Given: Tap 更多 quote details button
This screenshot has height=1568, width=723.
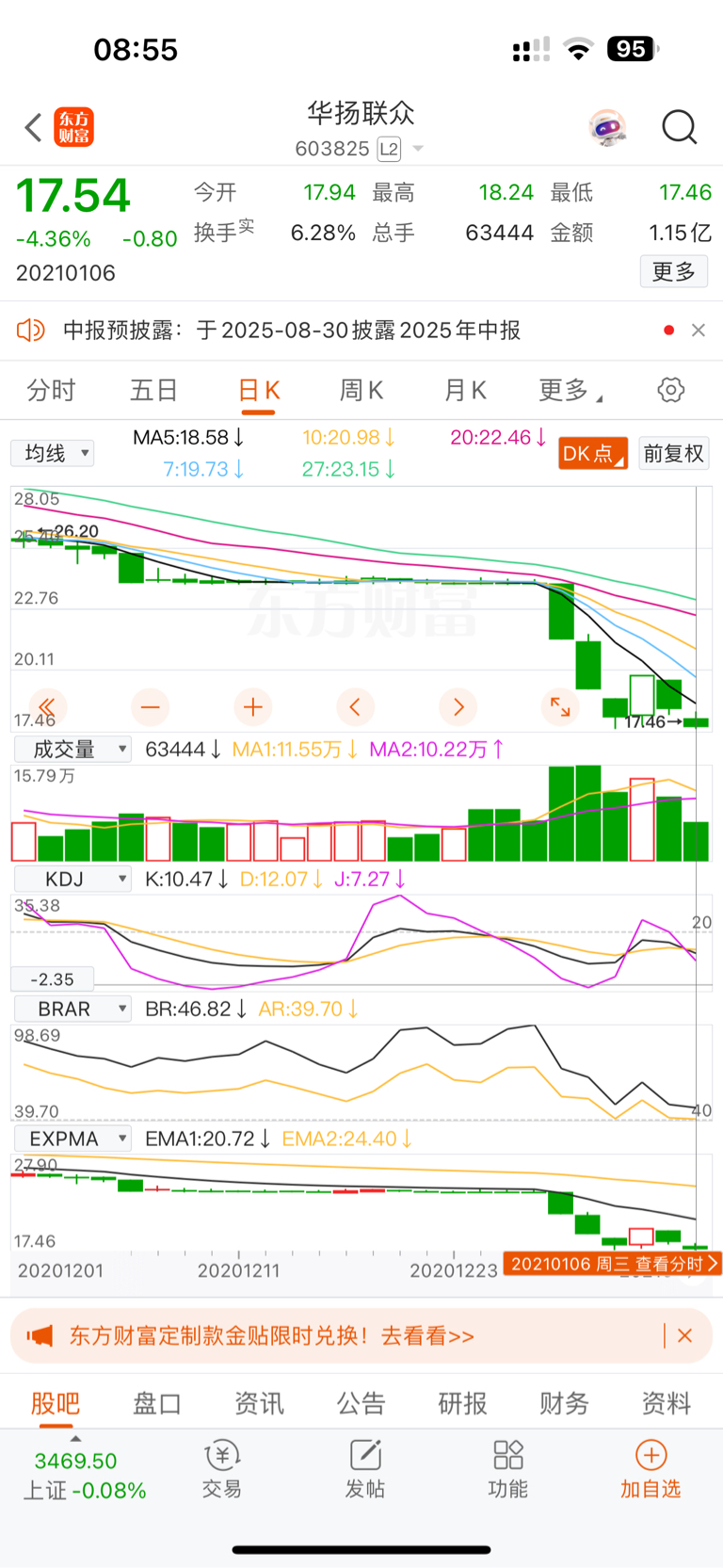Looking at the screenshot, I should pos(674,272).
